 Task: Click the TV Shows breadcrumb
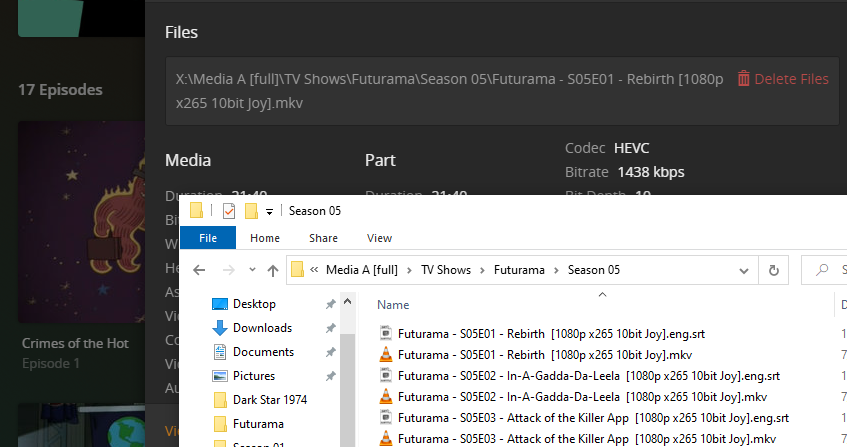coord(446,270)
